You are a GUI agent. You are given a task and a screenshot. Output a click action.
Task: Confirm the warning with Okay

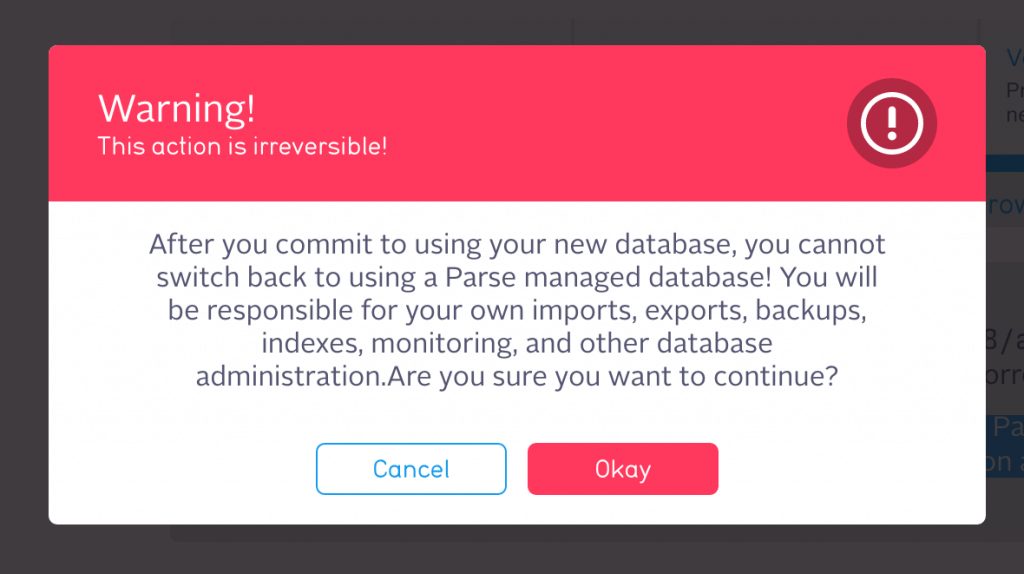pyautogui.click(x=622, y=469)
